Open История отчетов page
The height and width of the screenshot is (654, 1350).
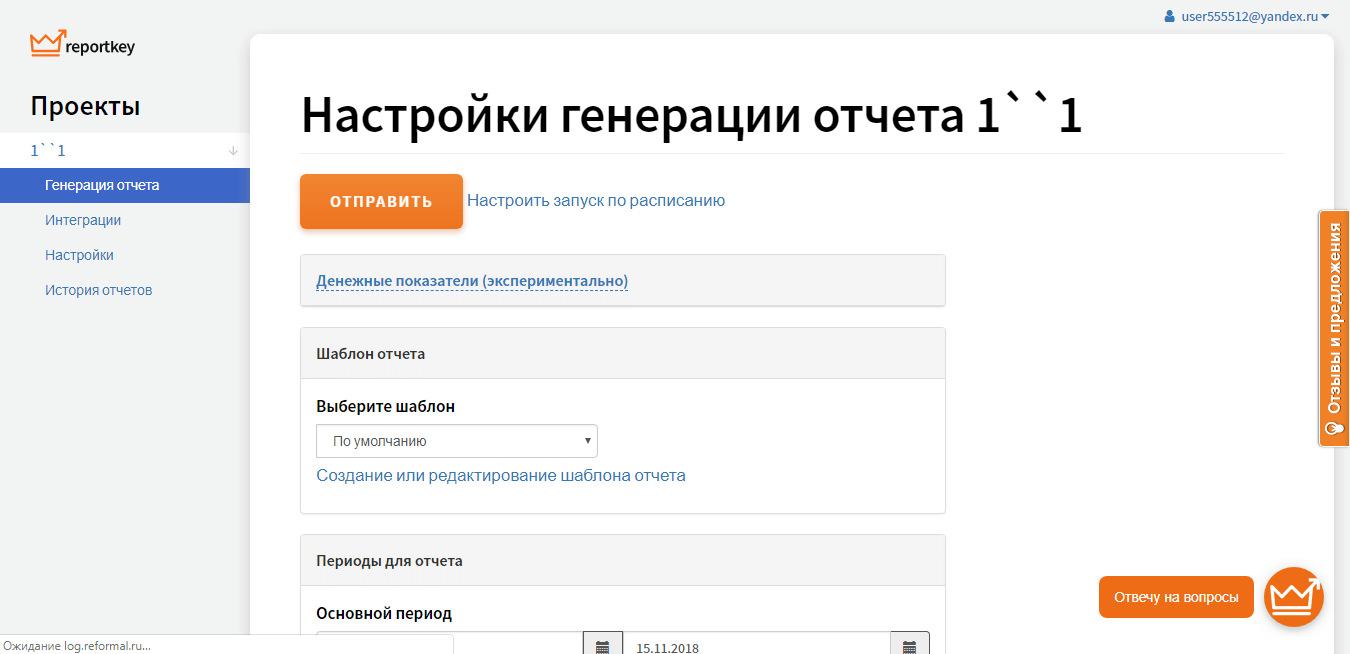[98, 290]
